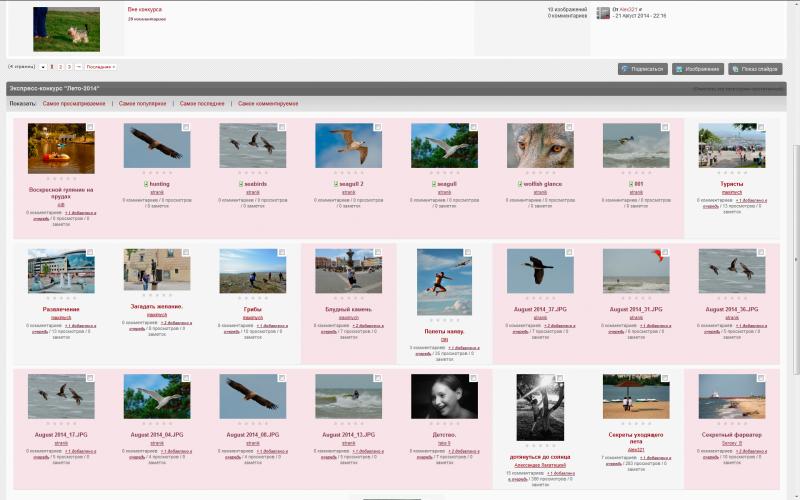800x500 pixels.
Task: Open the Вне конкурса album link
Action: click(x=145, y=10)
